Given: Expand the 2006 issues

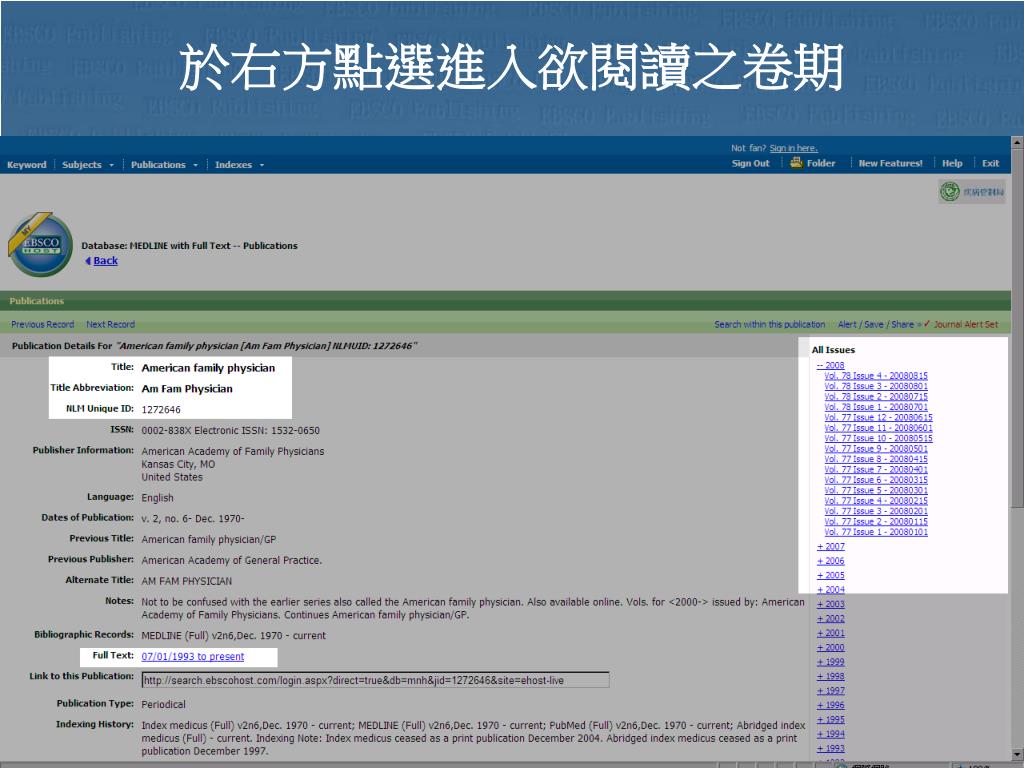Looking at the screenshot, I should tap(831, 561).
